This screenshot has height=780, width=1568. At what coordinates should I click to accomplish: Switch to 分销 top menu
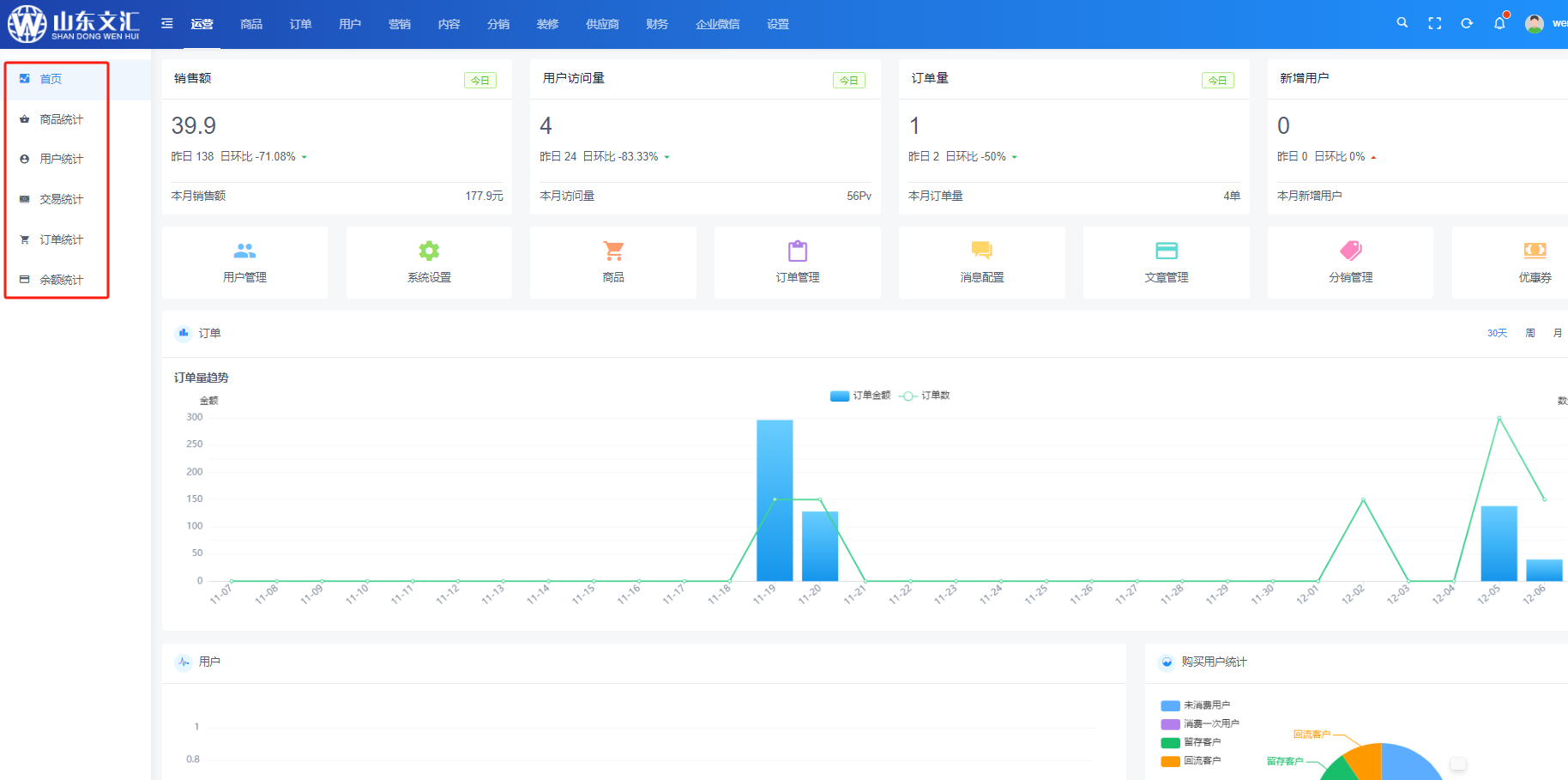498,24
